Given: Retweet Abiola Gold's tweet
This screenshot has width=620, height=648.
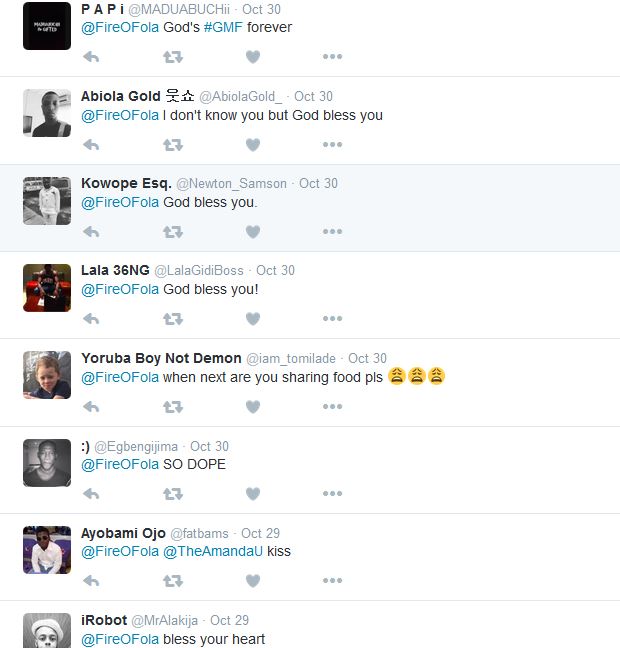Looking at the screenshot, I should tap(173, 145).
